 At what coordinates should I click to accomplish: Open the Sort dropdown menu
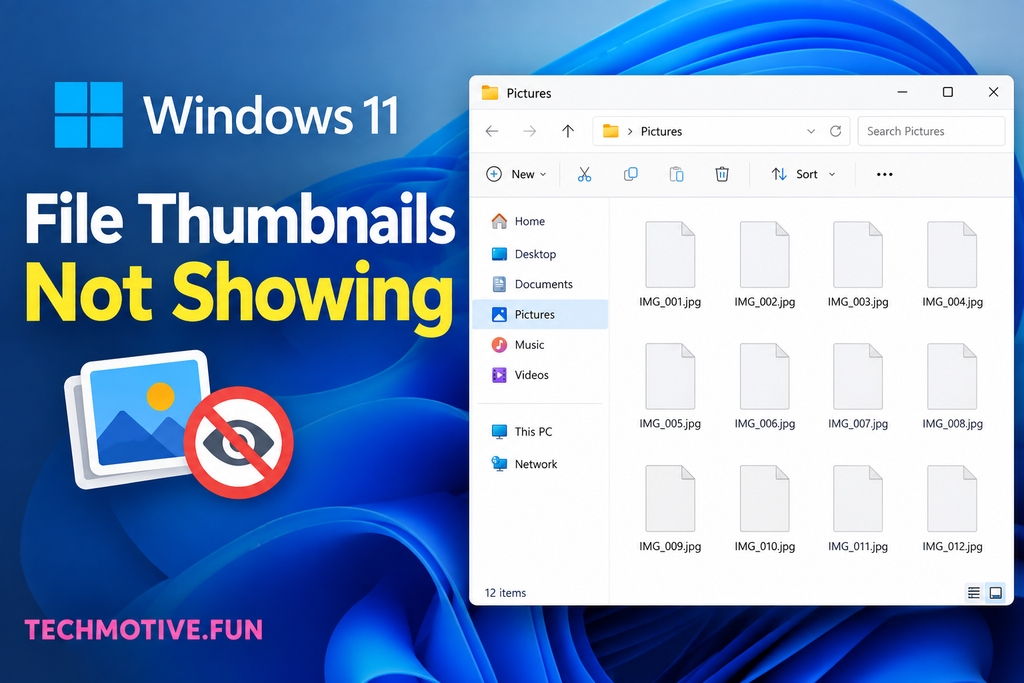point(803,174)
